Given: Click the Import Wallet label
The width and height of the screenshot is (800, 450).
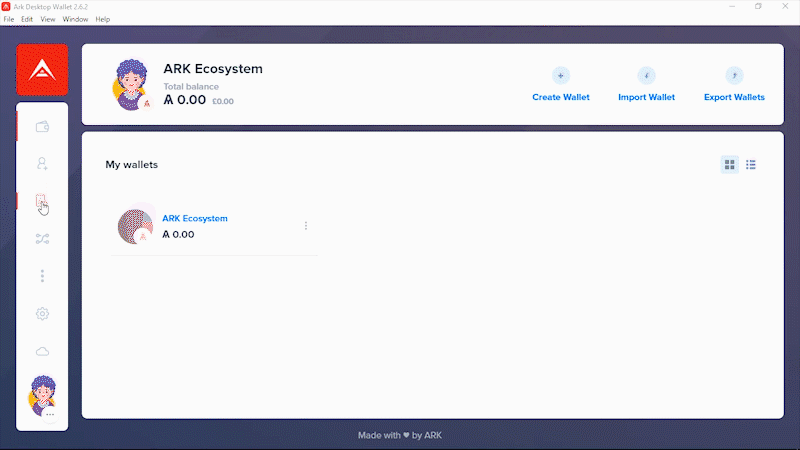Looking at the screenshot, I should (646, 97).
